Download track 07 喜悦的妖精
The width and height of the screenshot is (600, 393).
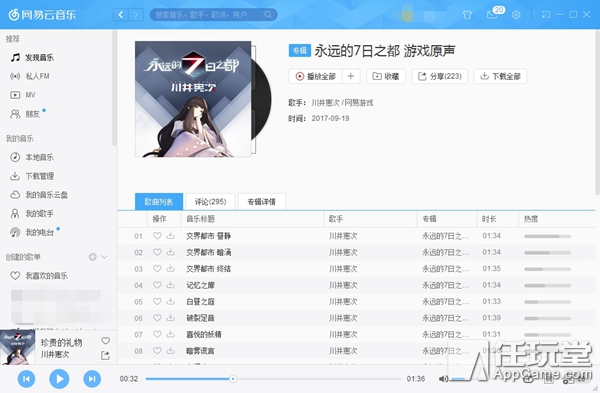click(171, 334)
